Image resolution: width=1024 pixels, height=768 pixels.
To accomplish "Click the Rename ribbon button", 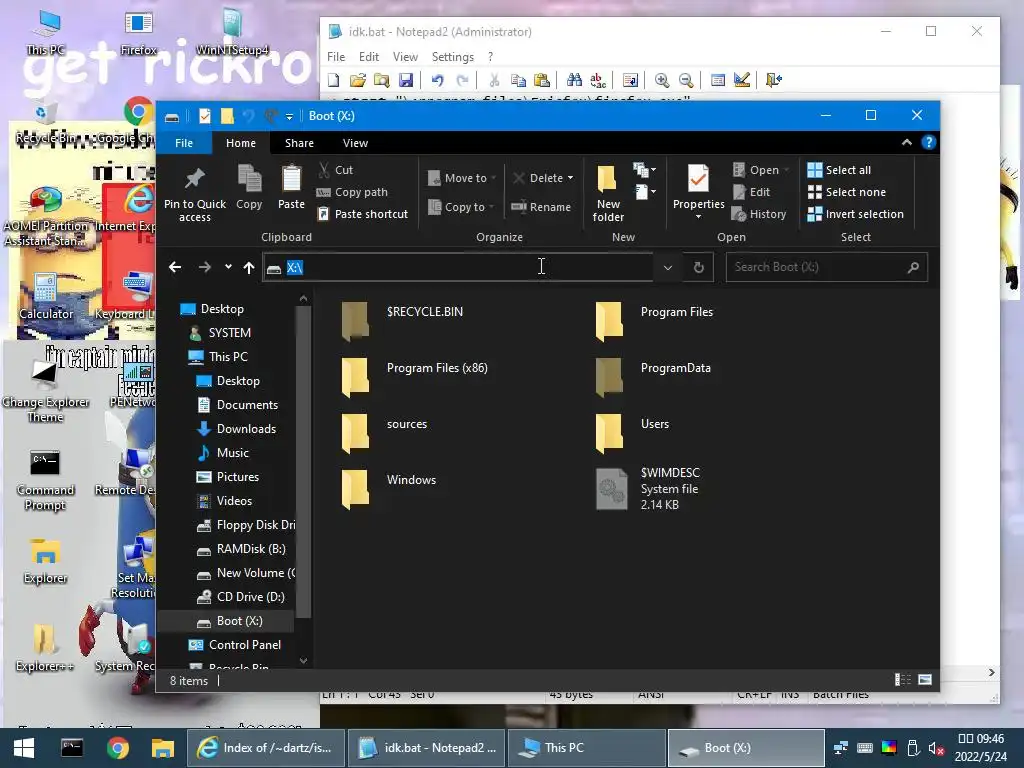I will tap(541, 206).
